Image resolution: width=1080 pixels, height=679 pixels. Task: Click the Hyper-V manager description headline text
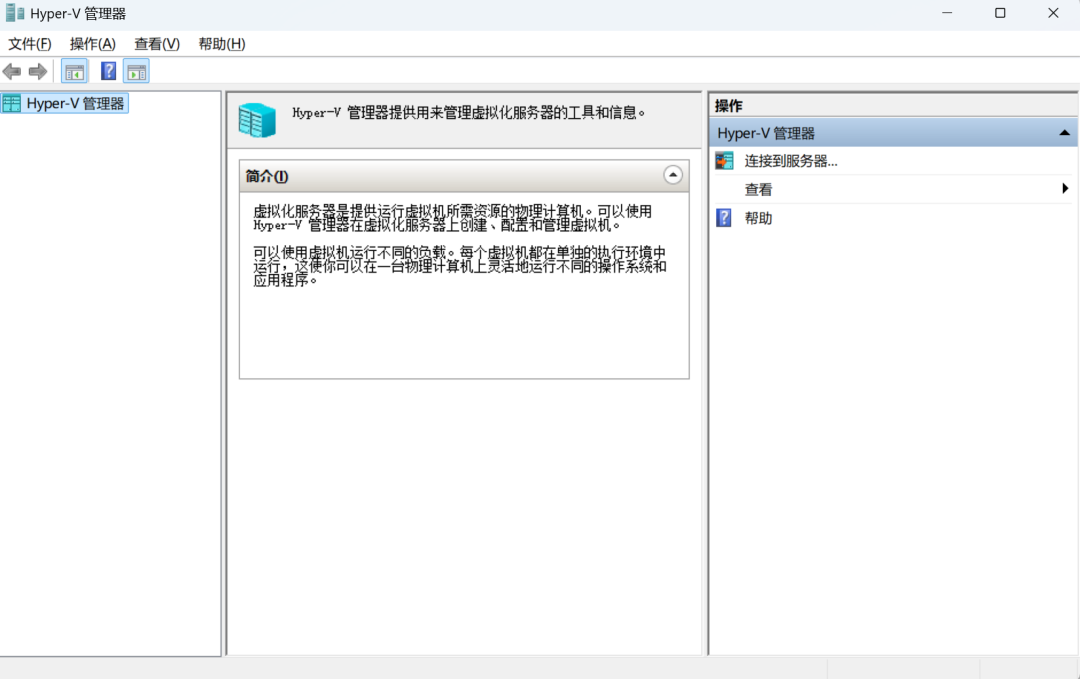[468, 113]
